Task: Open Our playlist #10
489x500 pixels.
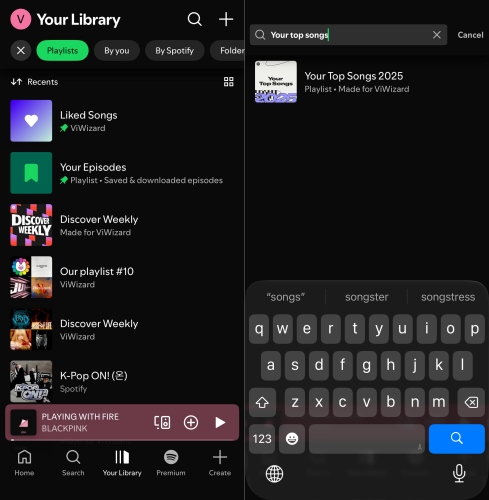Action: click(122, 277)
